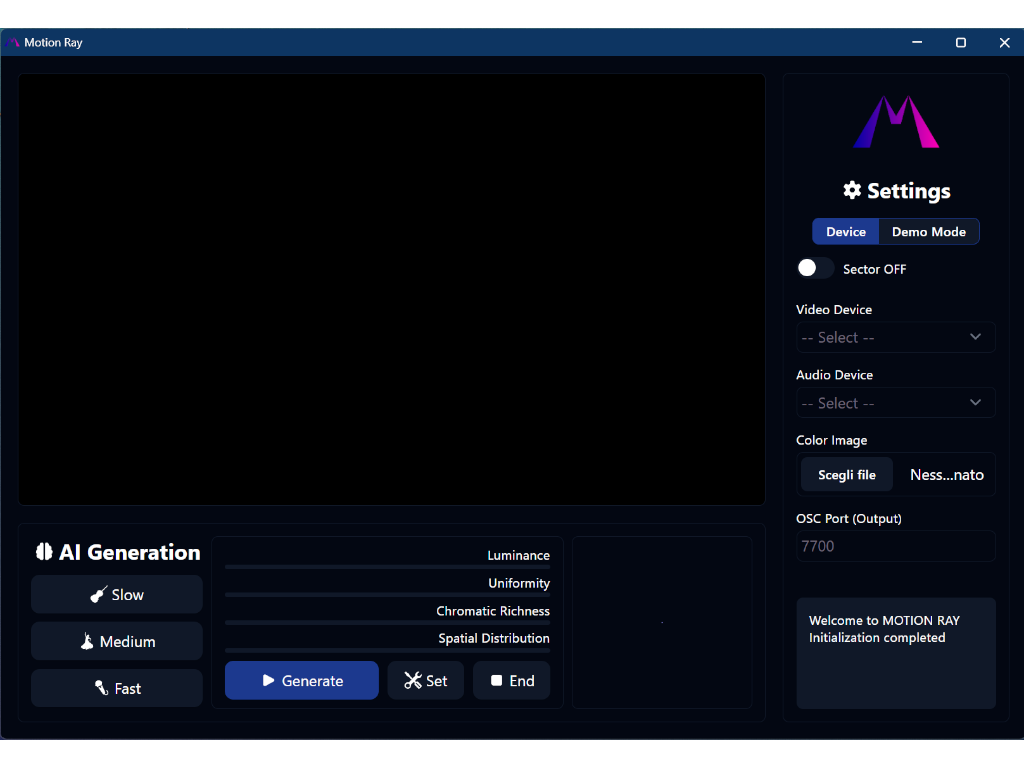Click Scegli file to choose color image

coord(846,475)
